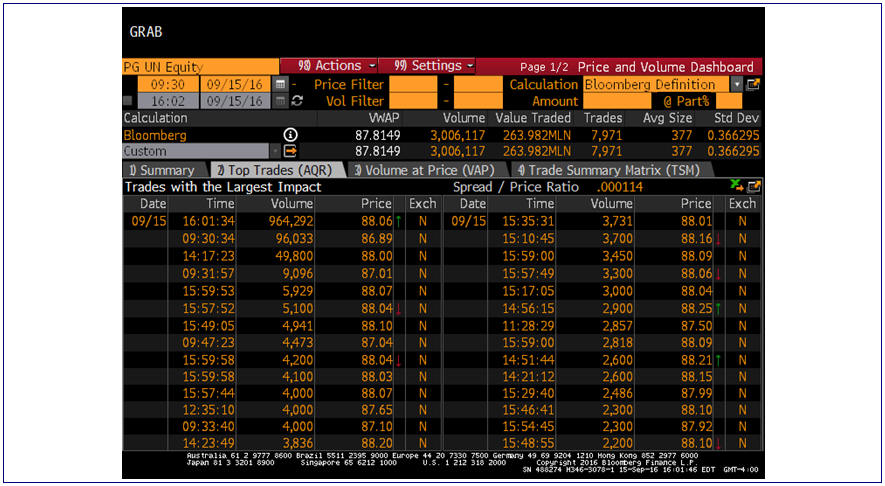This screenshot has height=486, width=885.
Task: Select the 964,292 volume trade row
Action: (291, 221)
